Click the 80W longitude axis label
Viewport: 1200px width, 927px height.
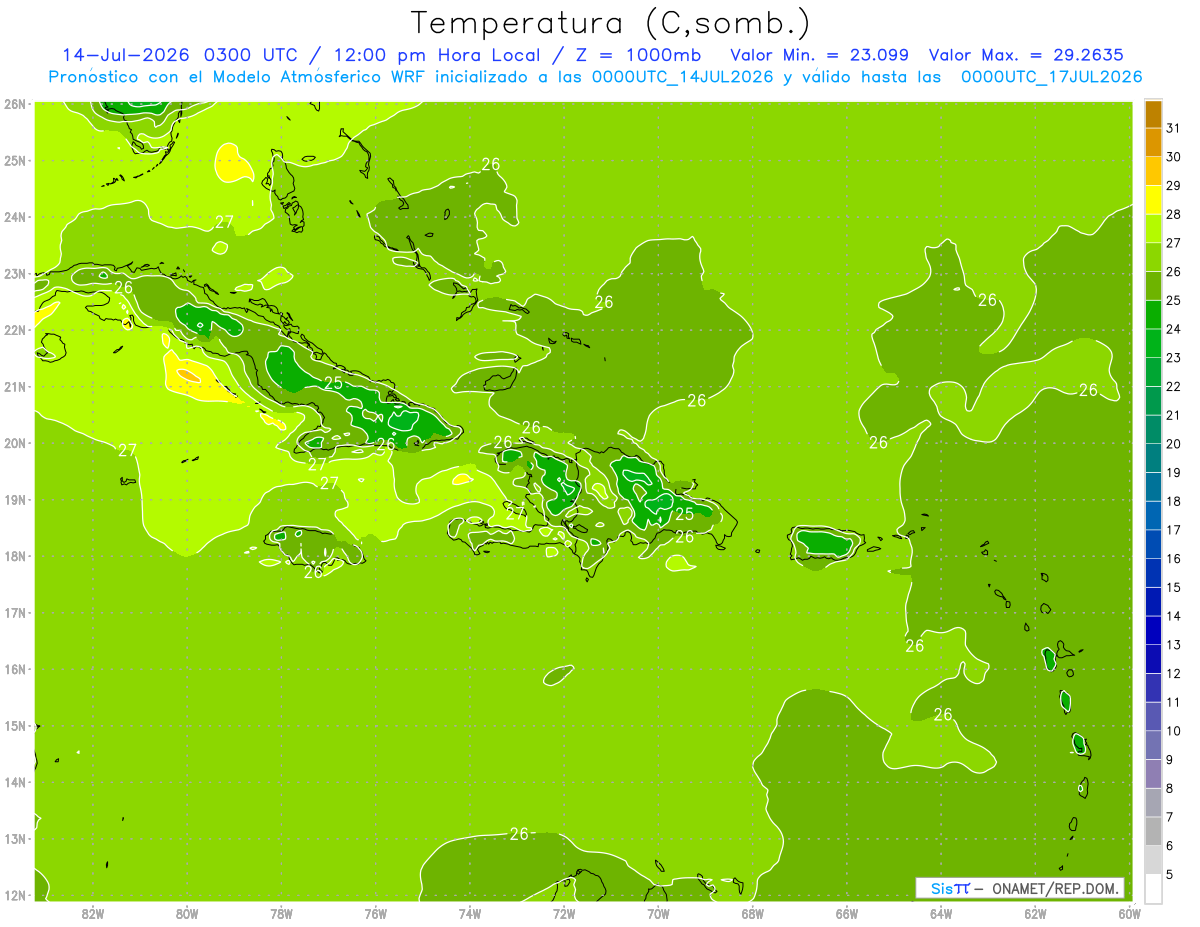187,912
